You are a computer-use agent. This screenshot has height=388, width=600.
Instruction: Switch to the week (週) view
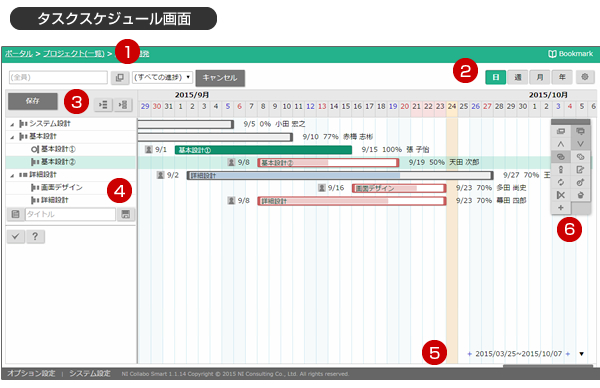(x=518, y=77)
